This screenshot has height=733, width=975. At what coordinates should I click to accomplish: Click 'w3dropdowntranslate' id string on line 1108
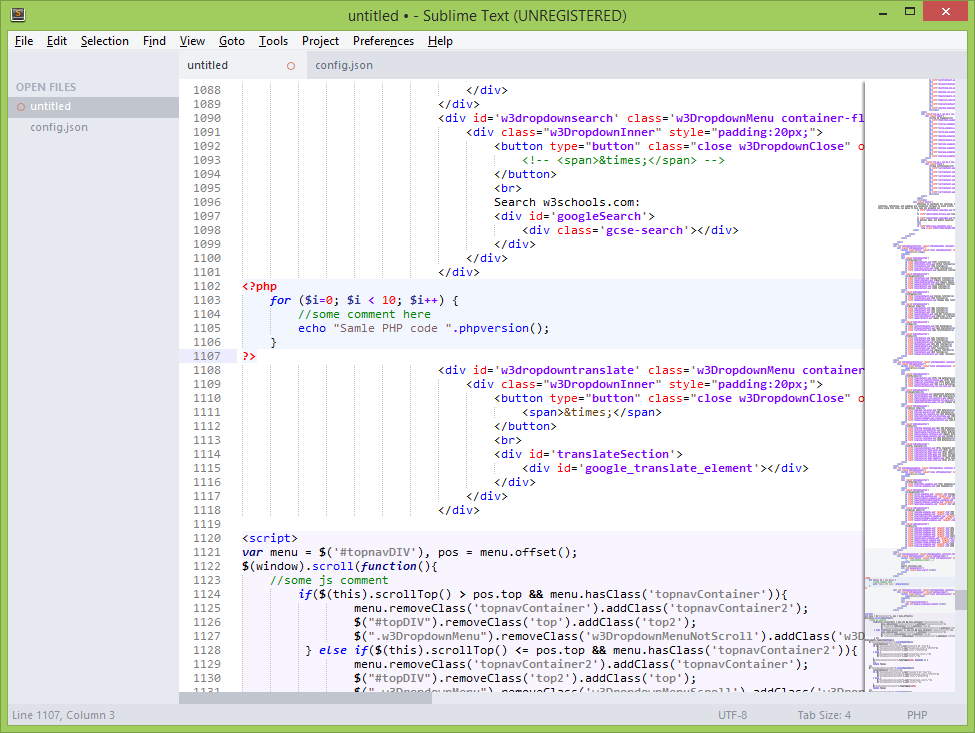click(x=567, y=371)
